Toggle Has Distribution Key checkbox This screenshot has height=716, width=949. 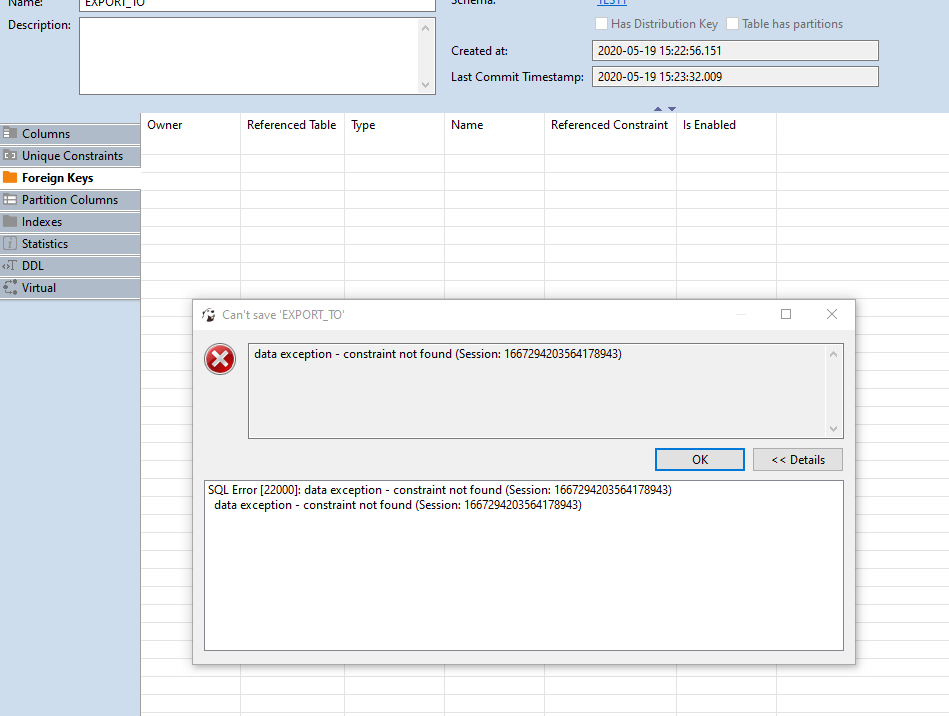[x=602, y=24]
